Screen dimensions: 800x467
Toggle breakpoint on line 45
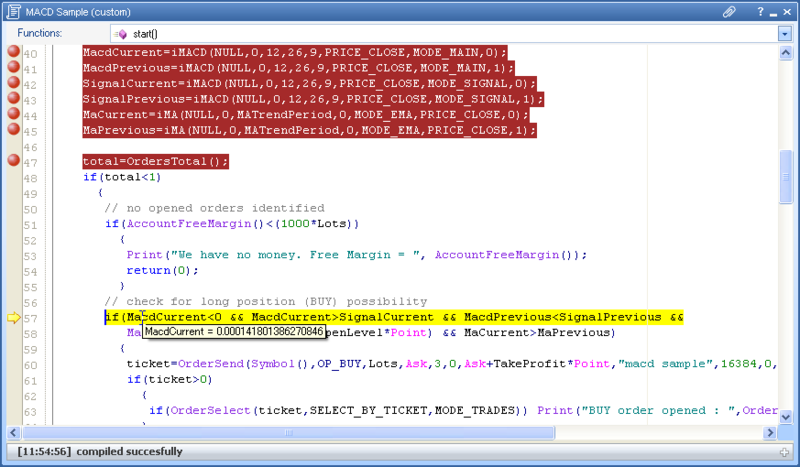[14, 129]
